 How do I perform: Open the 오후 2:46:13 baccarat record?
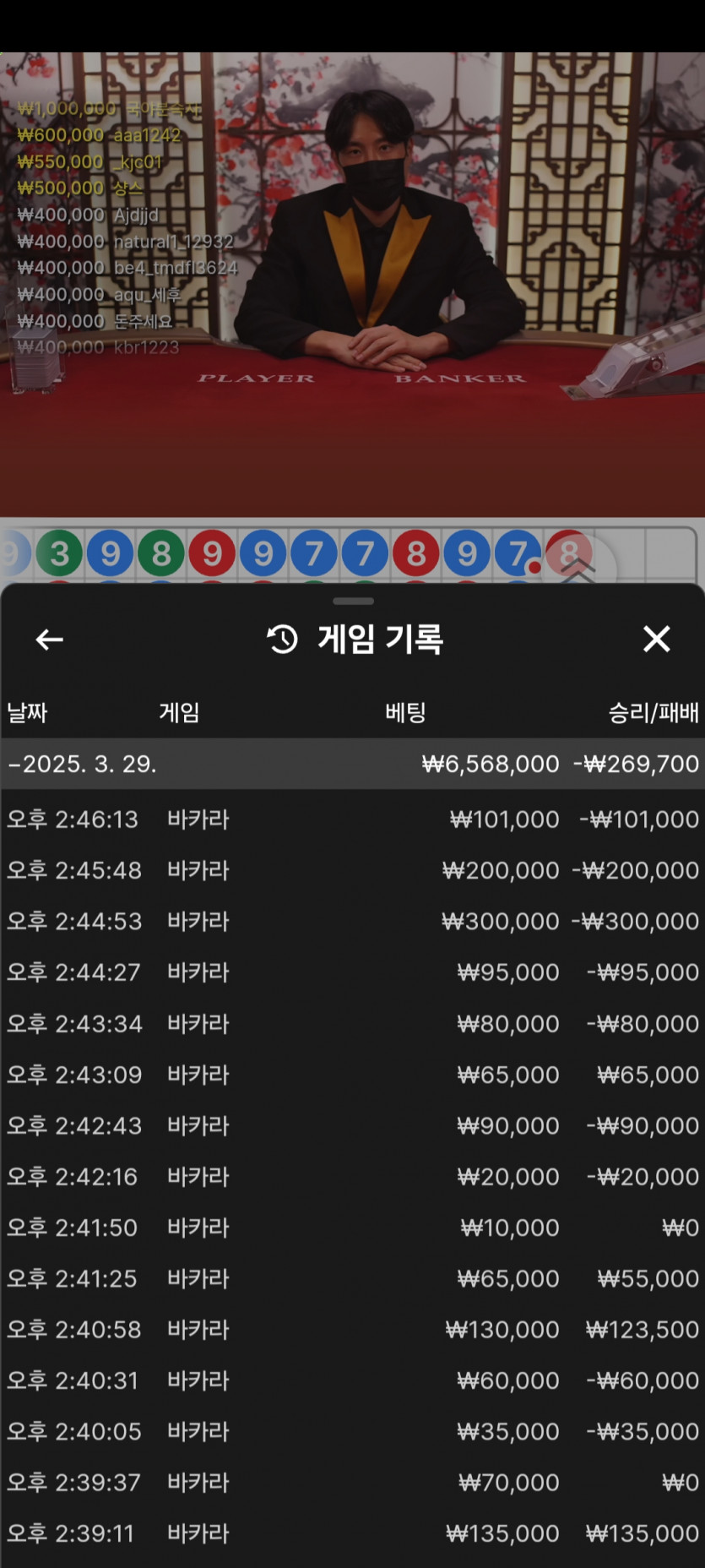352,819
